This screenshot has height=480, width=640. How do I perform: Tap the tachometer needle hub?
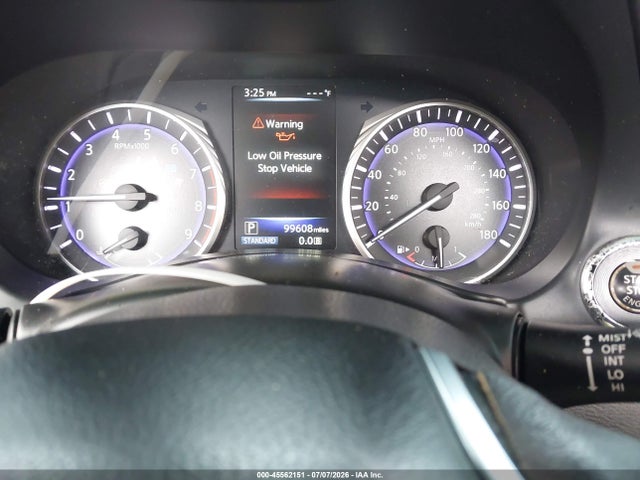pyautogui.click(x=131, y=197)
